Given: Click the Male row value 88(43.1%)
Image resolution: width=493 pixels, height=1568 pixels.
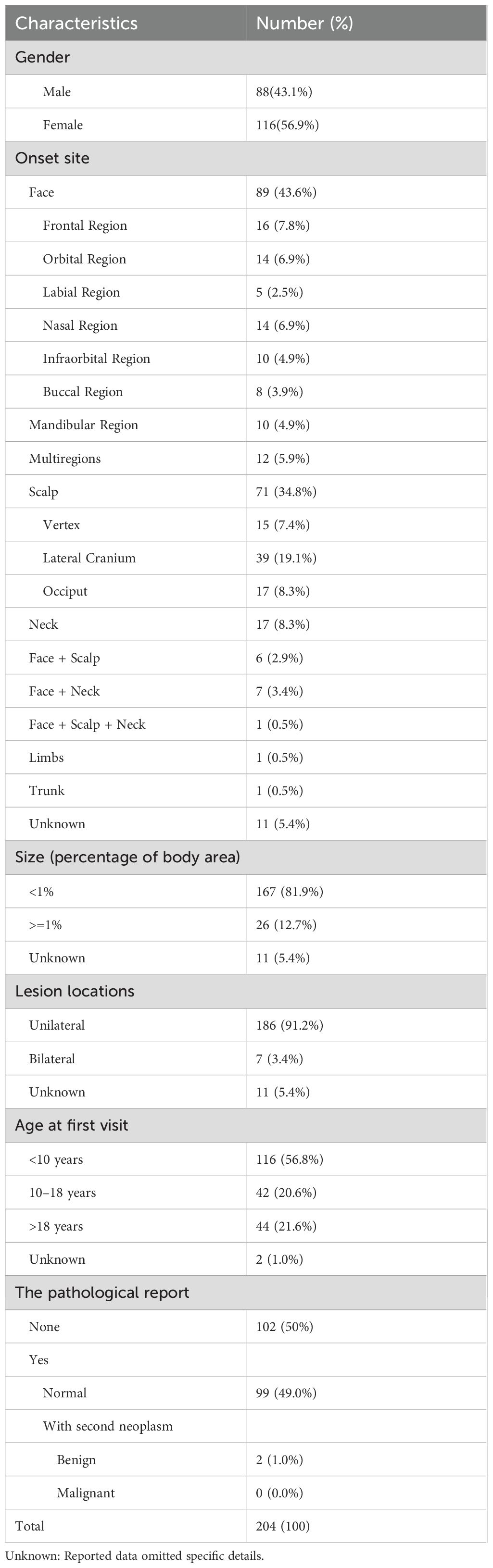Looking at the screenshot, I should coord(284,92).
